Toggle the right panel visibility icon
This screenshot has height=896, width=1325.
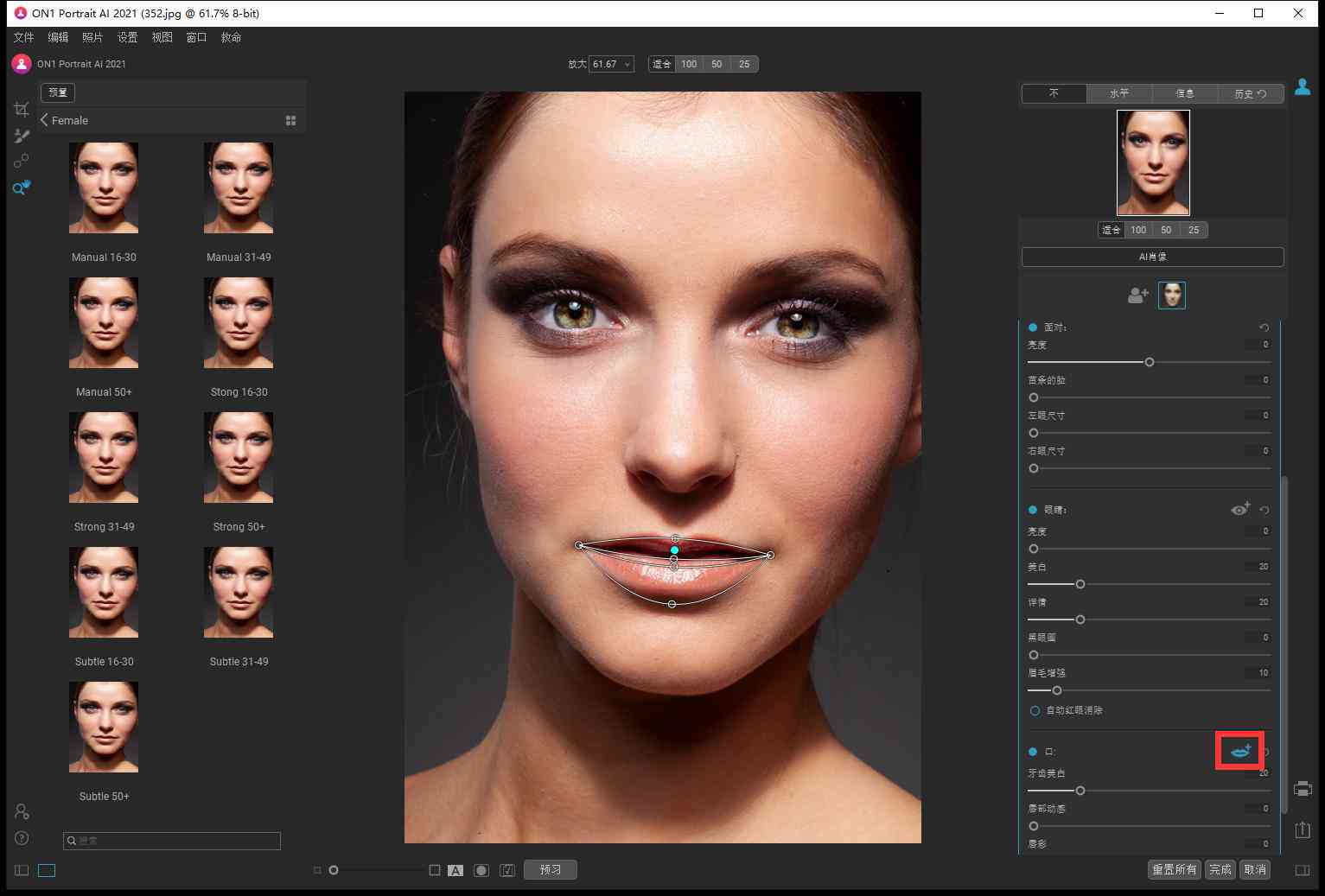point(1303,870)
